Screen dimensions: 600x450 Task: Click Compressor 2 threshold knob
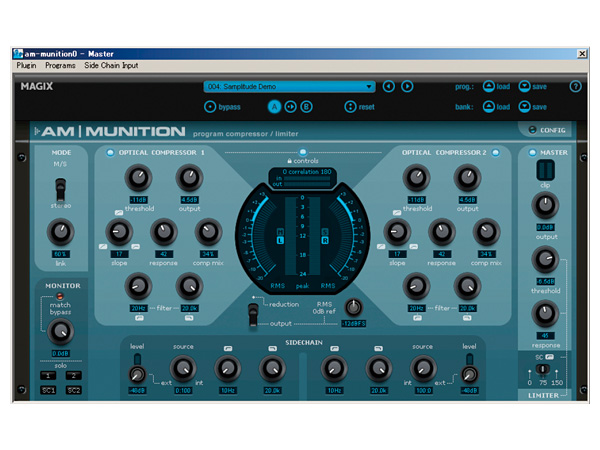point(416,178)
